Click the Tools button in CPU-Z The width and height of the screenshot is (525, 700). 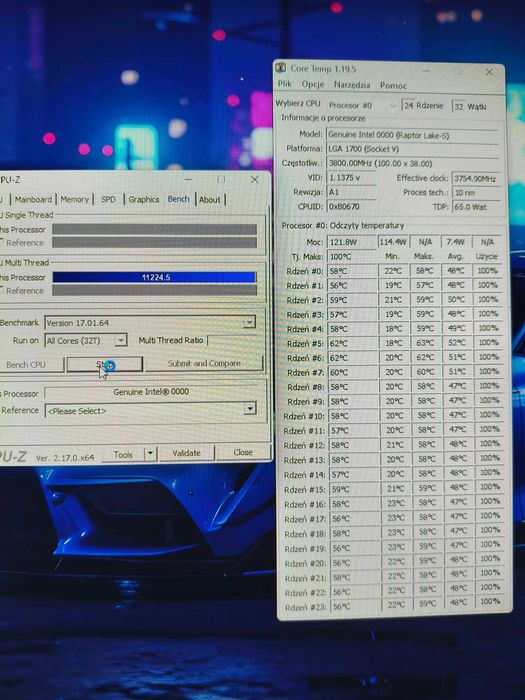click(123, 454)
